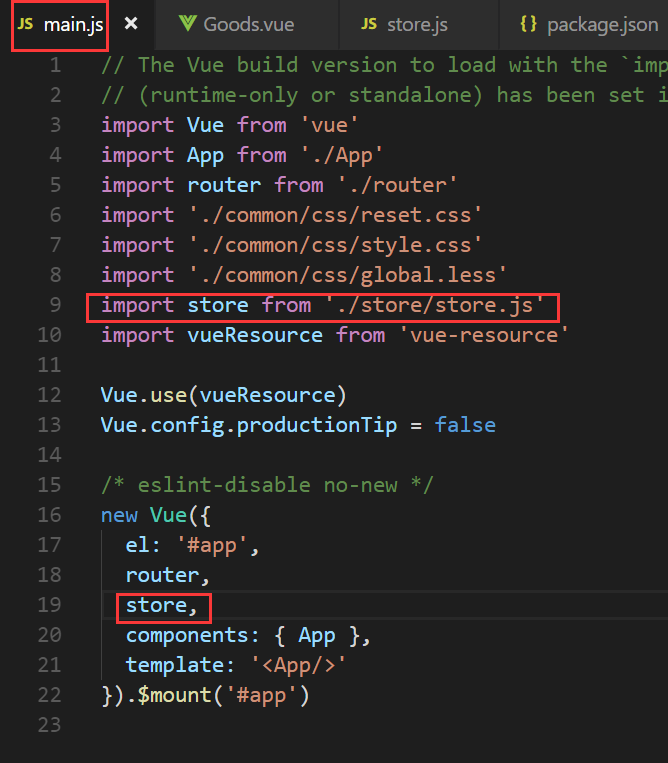Click components property on line 20
This screenshot has height=763, width=668.
tap(187, 636)
